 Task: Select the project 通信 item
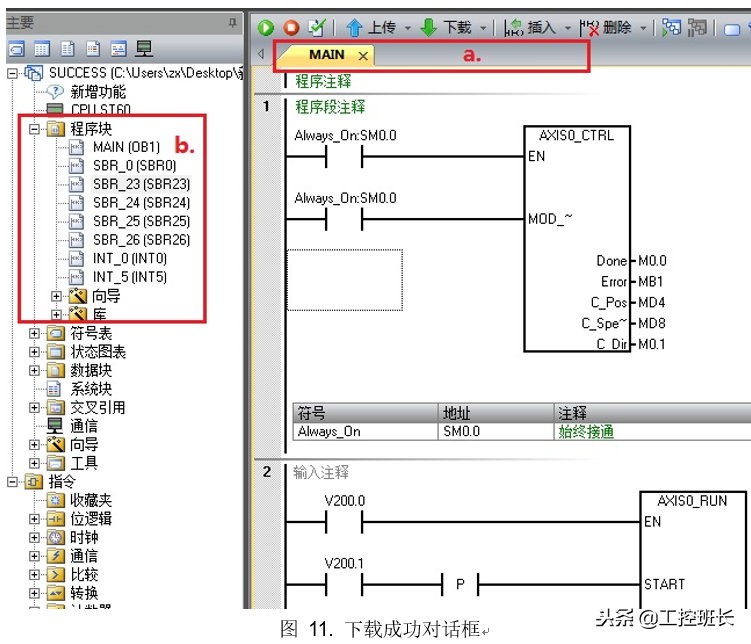click(84, 426)
